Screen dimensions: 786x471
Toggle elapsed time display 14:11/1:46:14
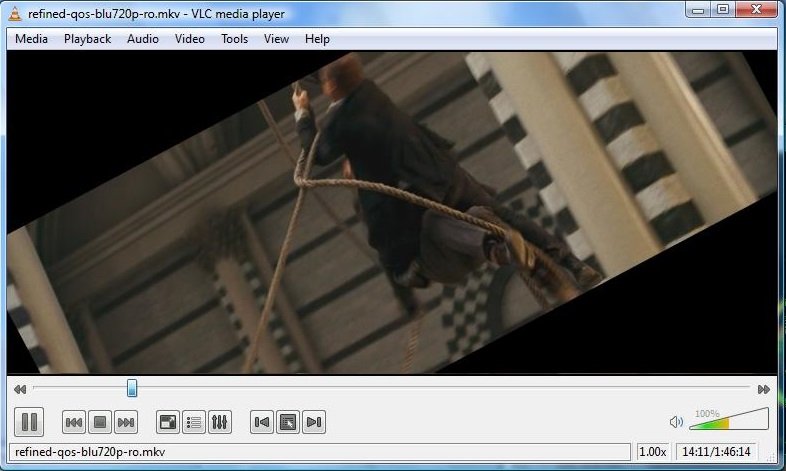coord(716,452)
